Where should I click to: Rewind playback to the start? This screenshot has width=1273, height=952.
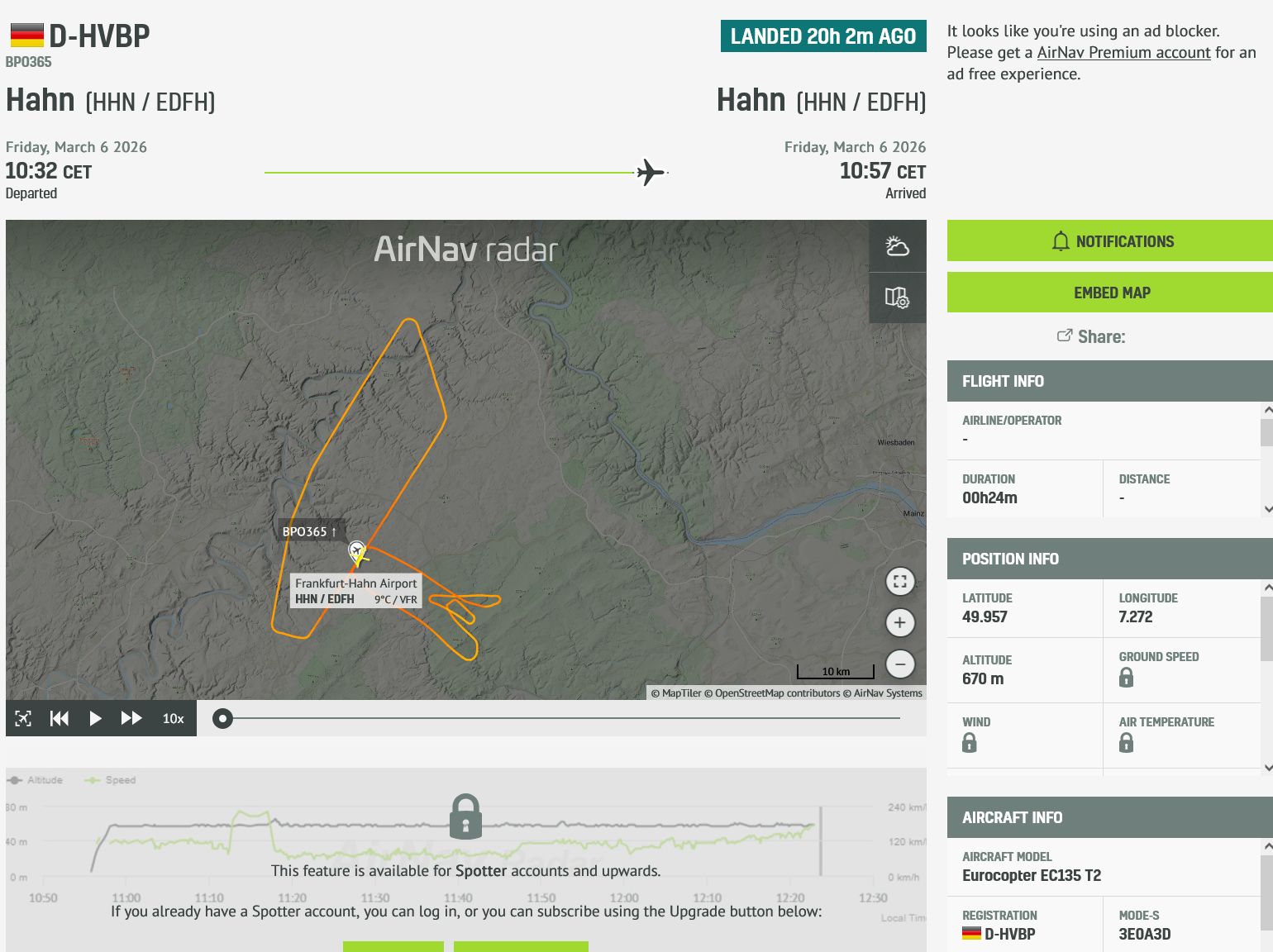(60, 718)
